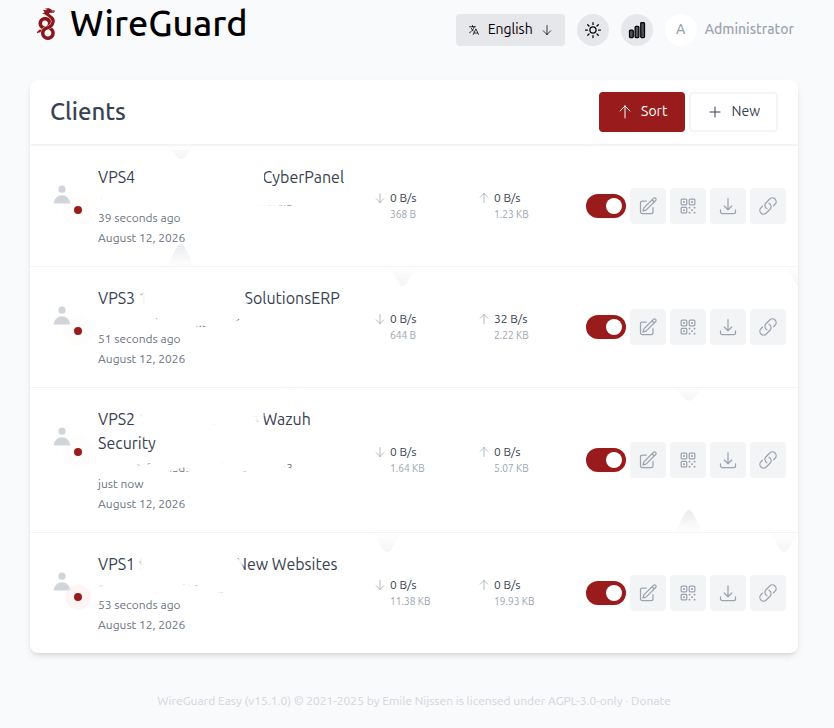Show QR code for VPS4
834x728 pixels.
tap(688, 206)
